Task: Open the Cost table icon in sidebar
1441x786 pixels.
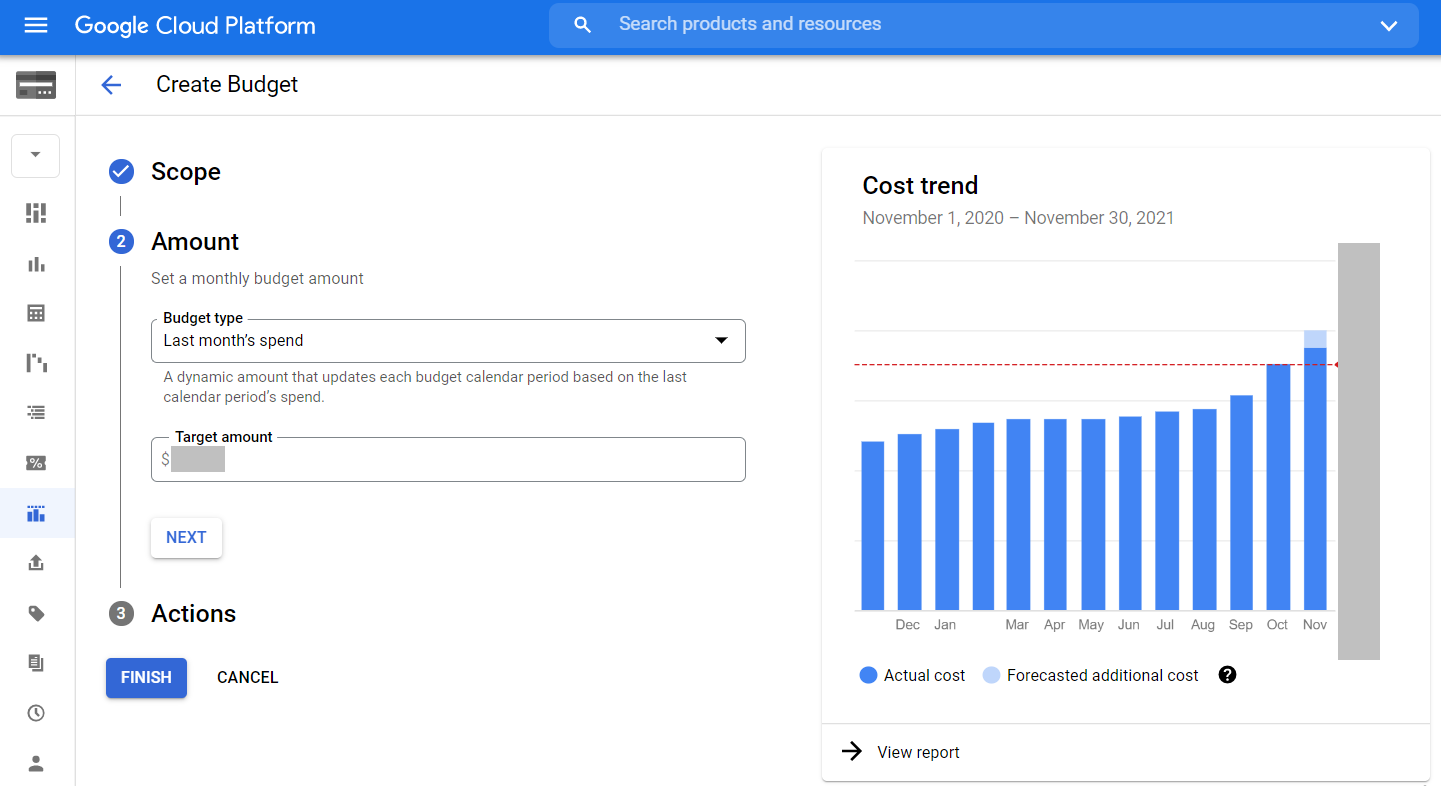Action: point(36,313)
